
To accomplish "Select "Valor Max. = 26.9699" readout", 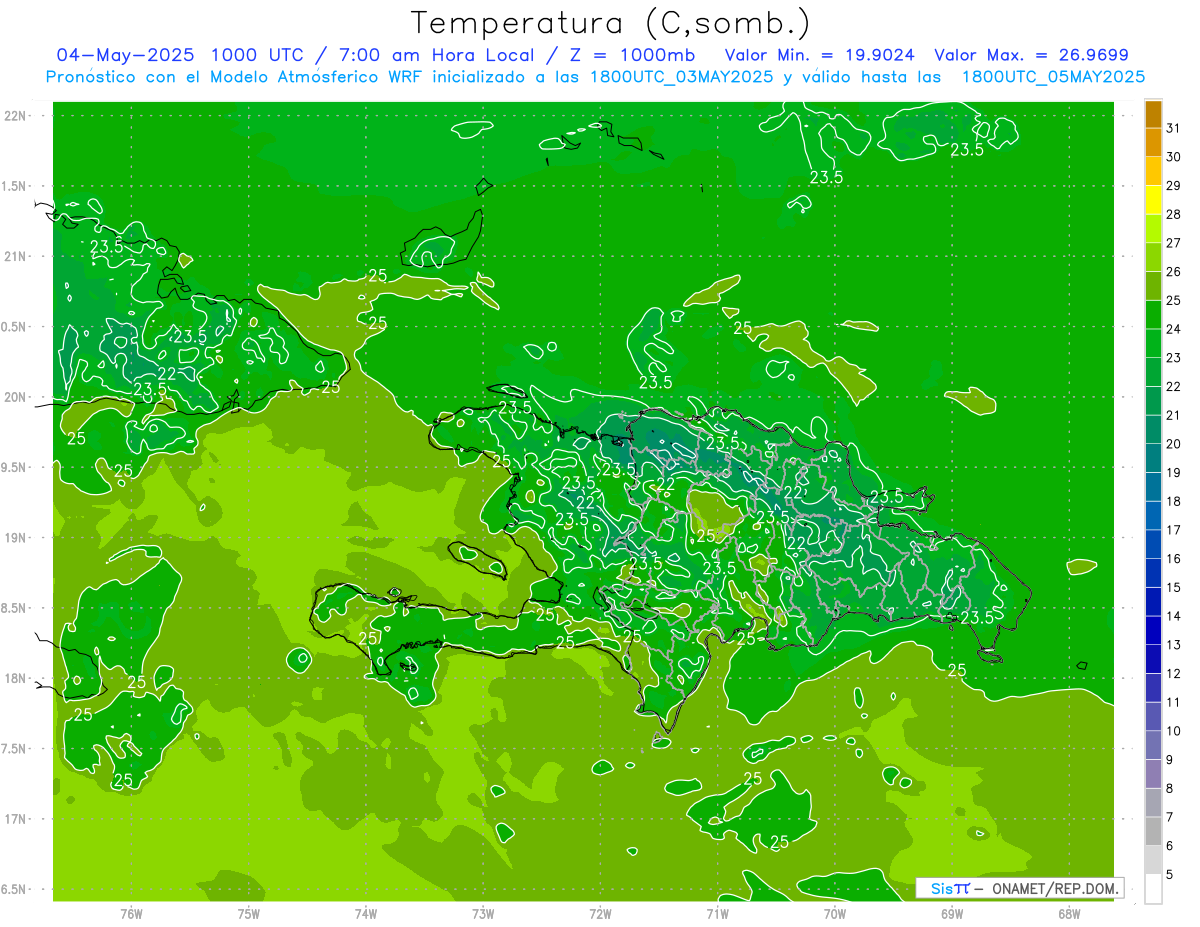I will coord(1031,55).
